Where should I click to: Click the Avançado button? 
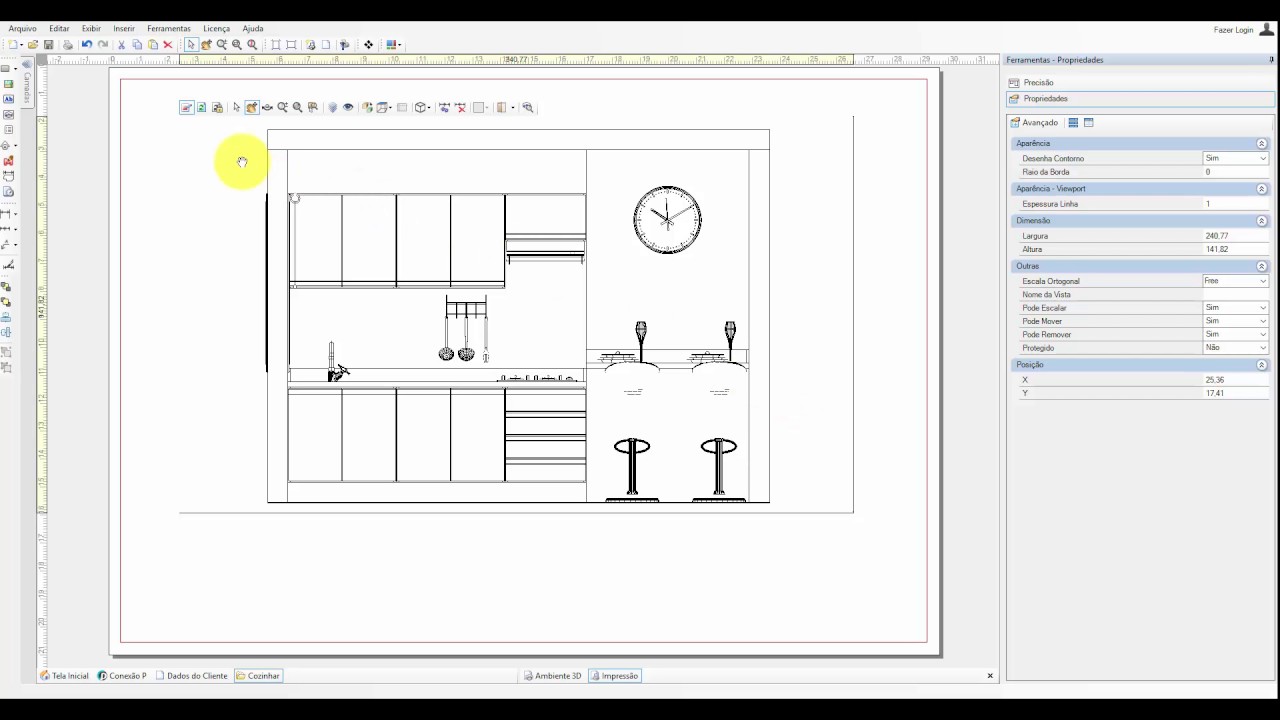(x=1034, y=123)
